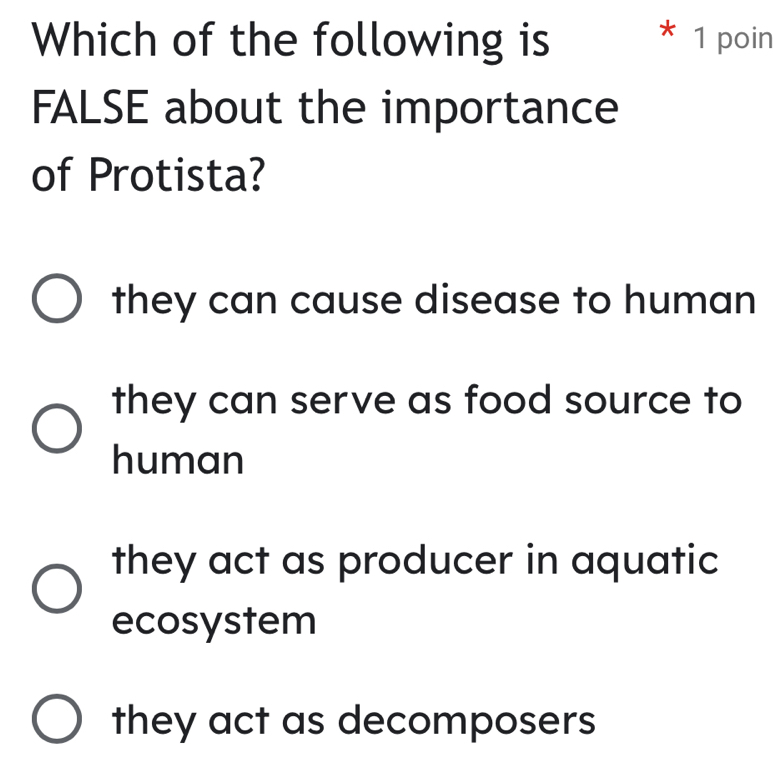The width and height of the screenshot is (773, 772).
Task: Mark the 'they act as decomposers' radio button
Action: click(x=57, y=721)
